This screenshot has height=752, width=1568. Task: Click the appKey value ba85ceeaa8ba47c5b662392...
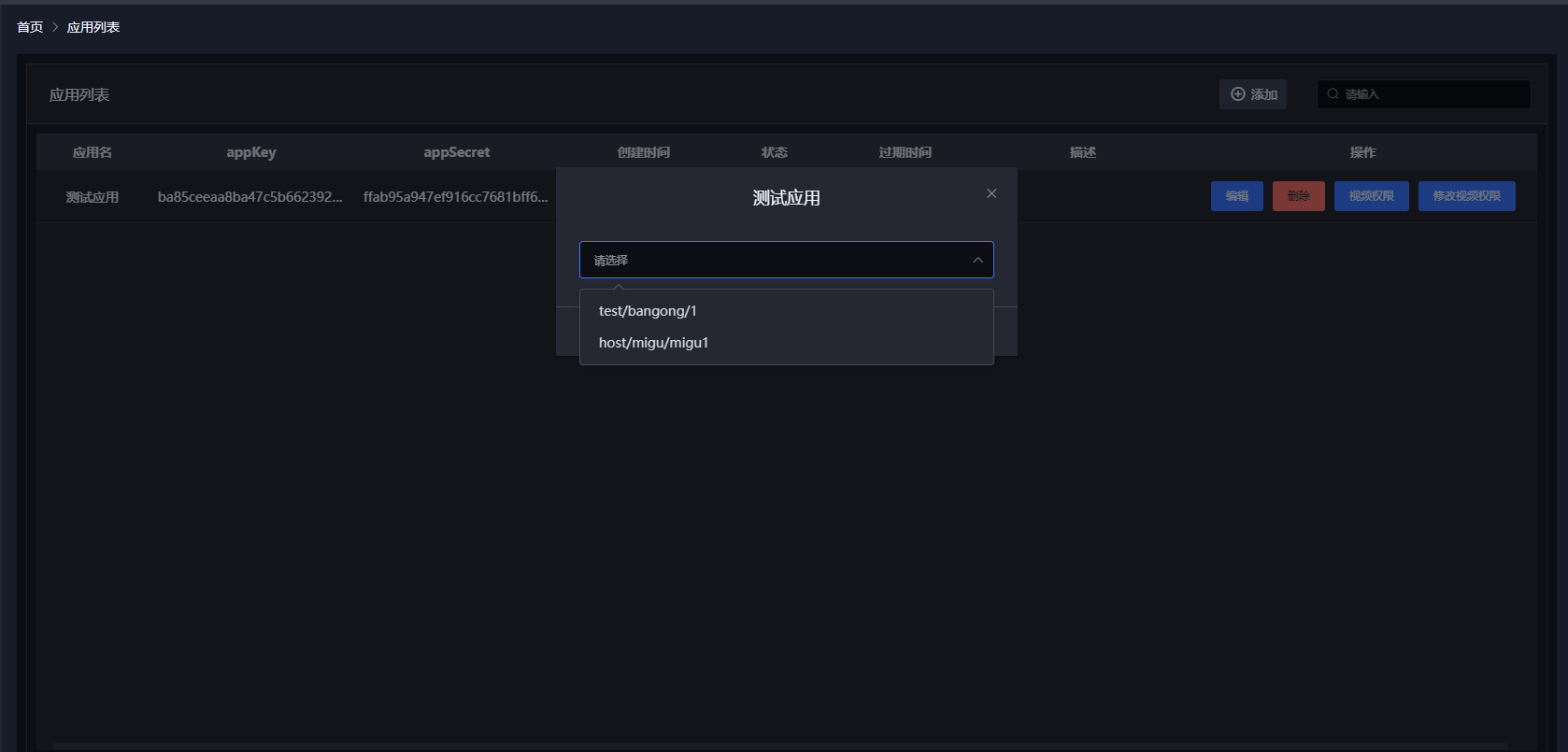click(250, 197)
